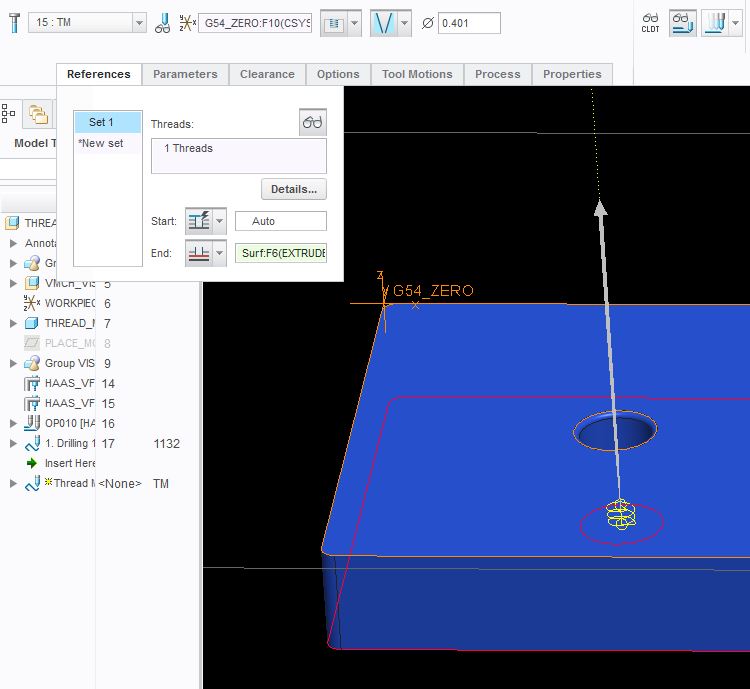The image size is (750, 689).
Task: Click the tool setup icon beside 15 : TM
Action: [x=14, y=22]
